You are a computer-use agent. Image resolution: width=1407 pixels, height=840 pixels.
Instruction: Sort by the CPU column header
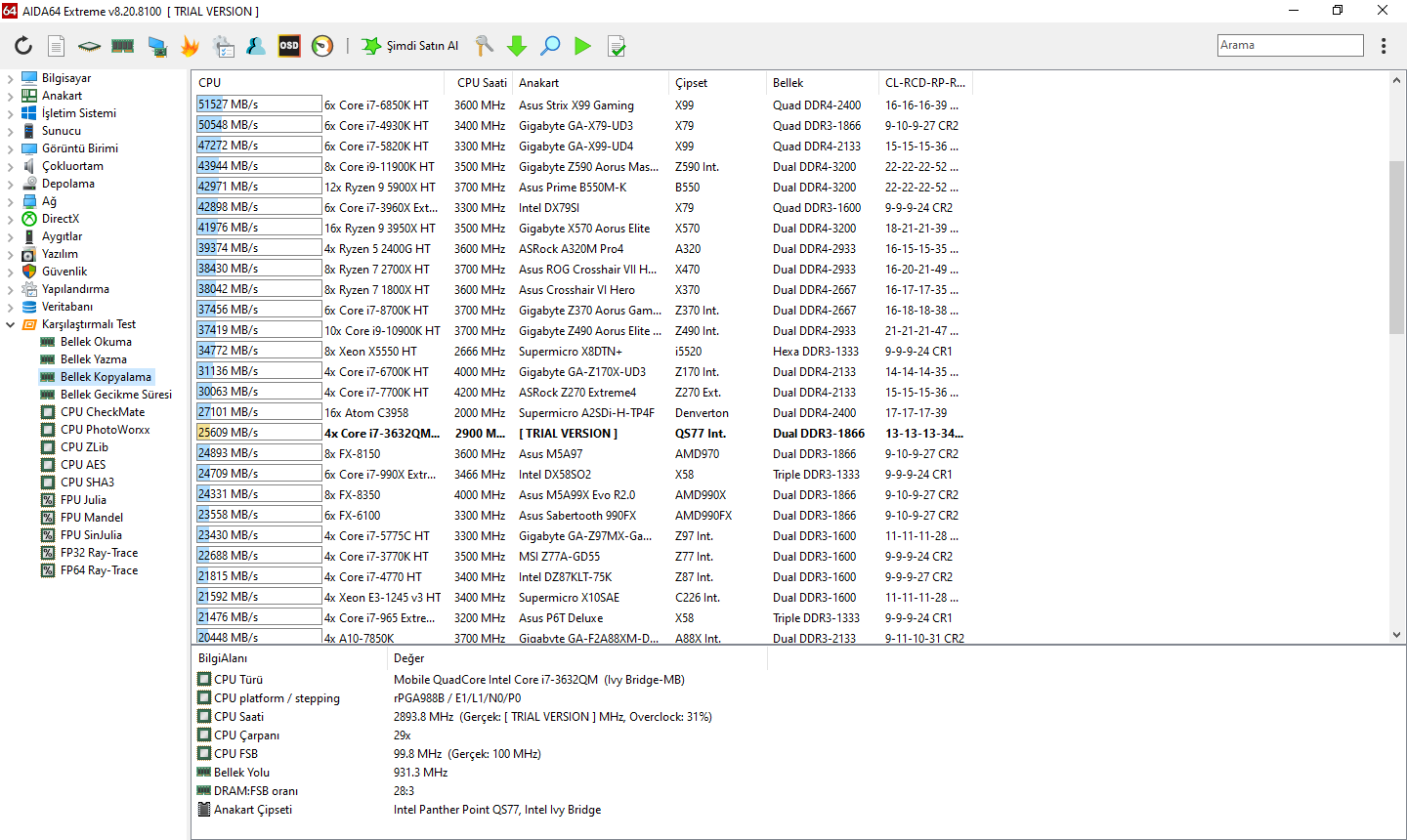coord(319,83)
